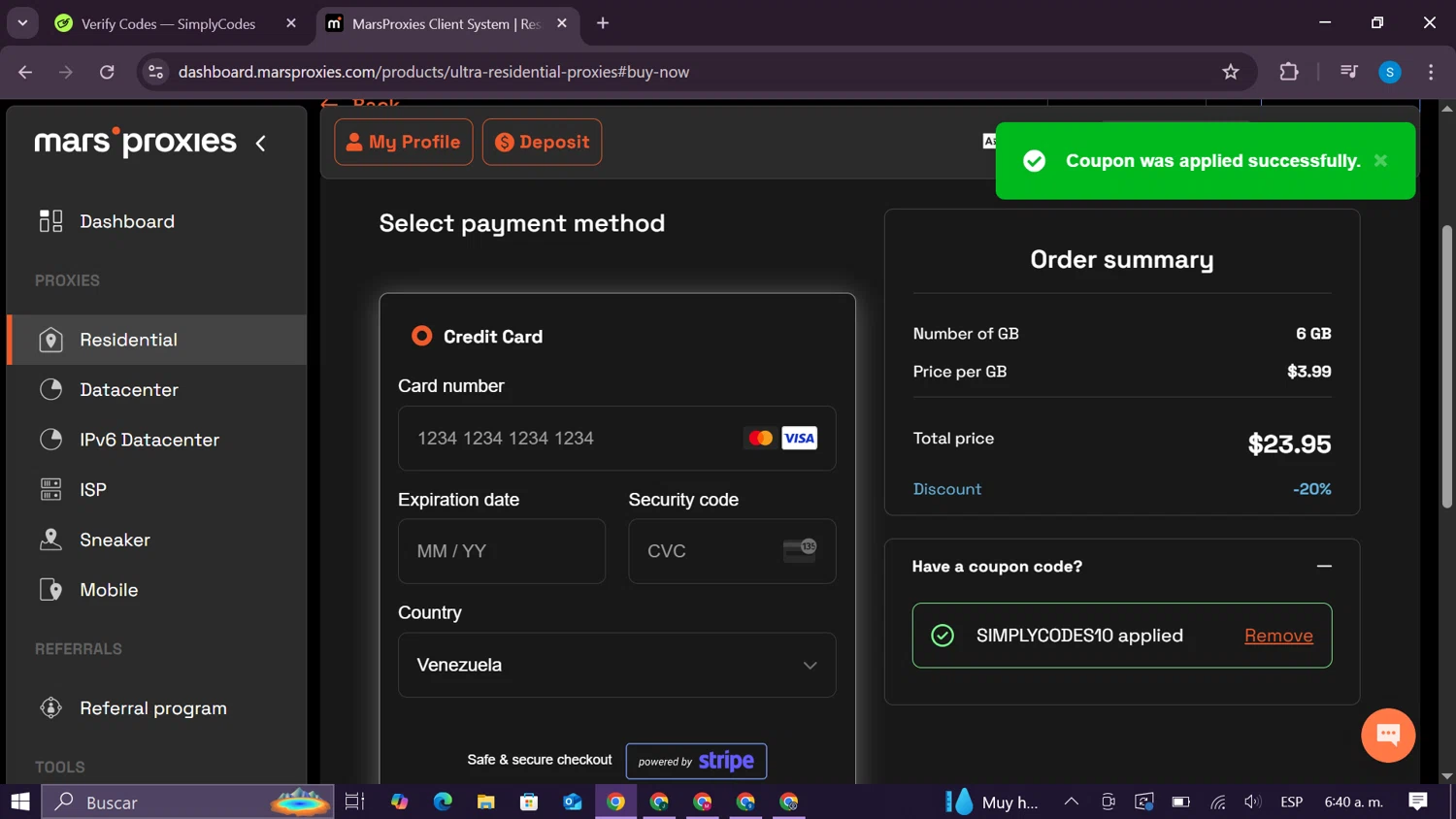Screen dimensions: 1456x819
Task: Open the Chrome three-dot menu
Action: [x=1431, y=72]
